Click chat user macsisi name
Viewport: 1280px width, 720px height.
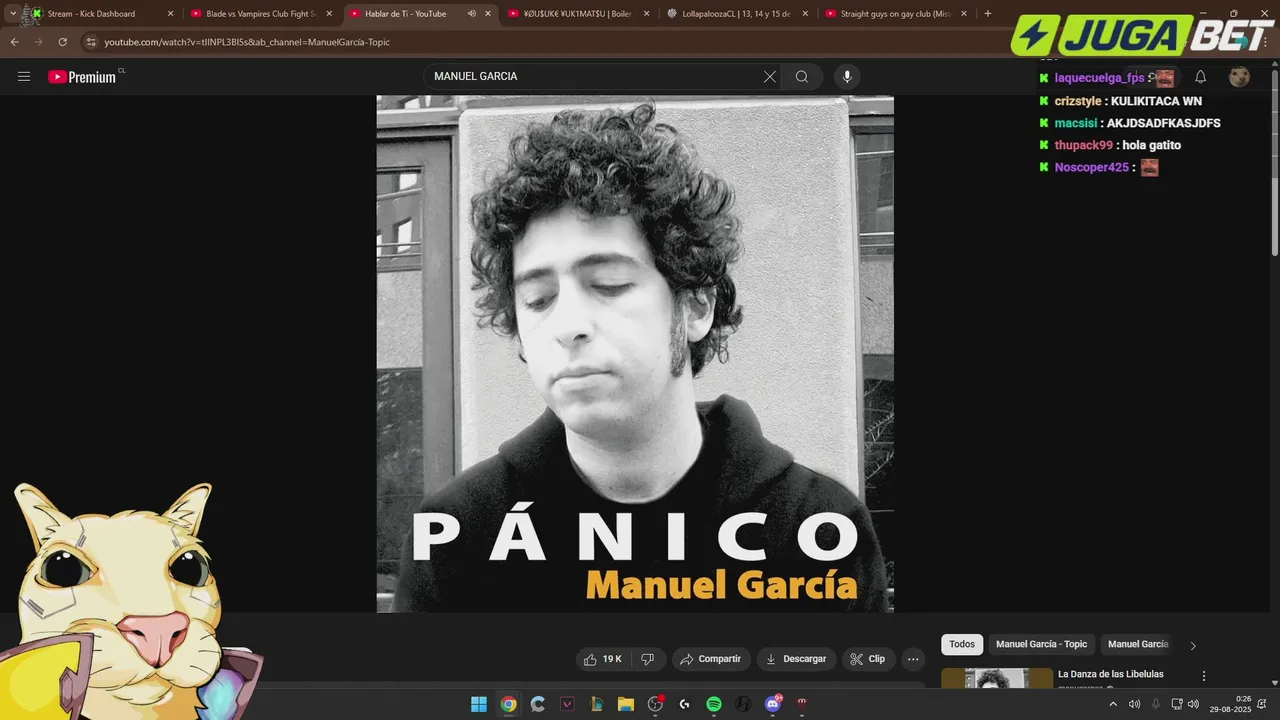tap(1076, 123)
